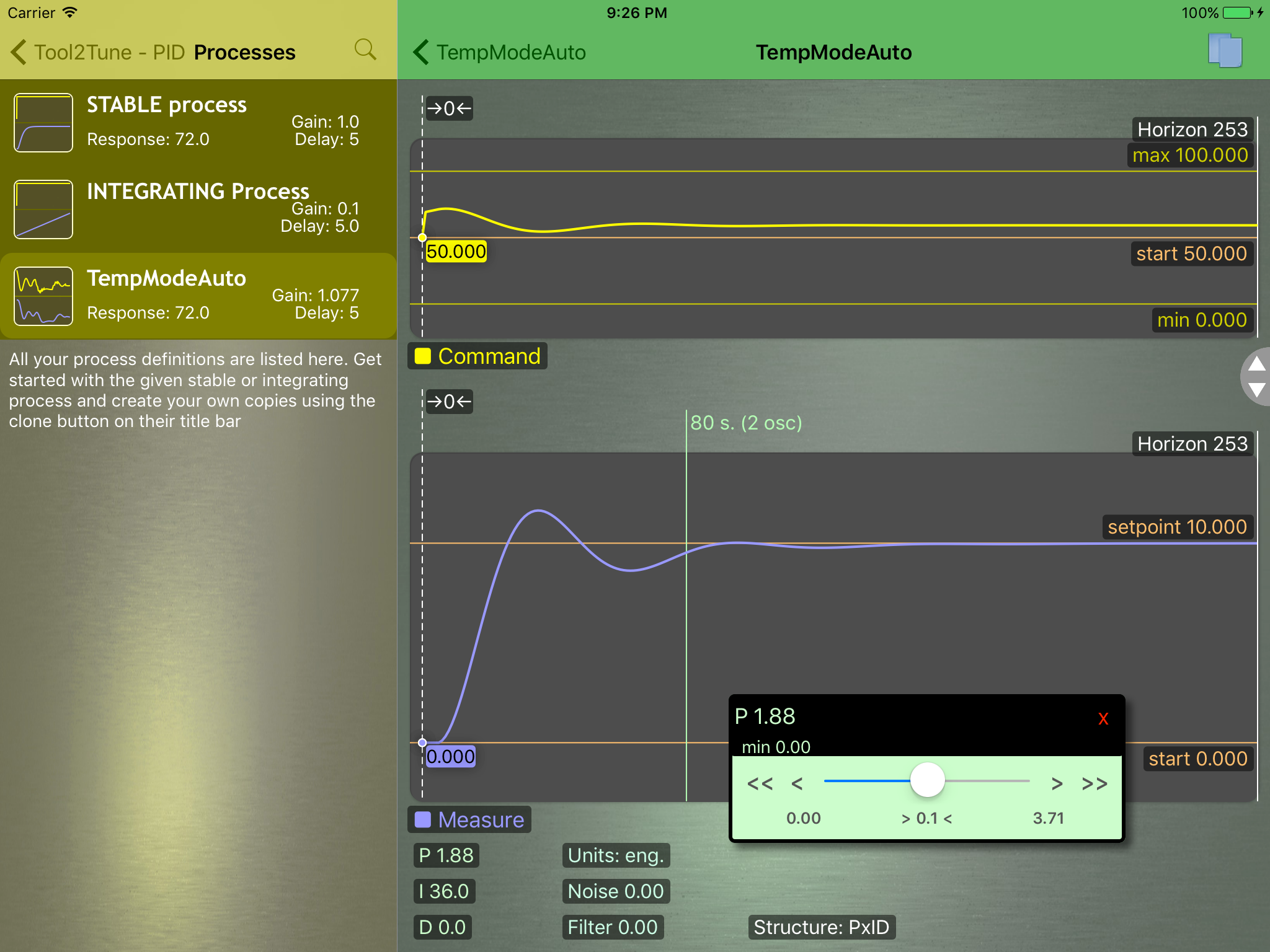Edit Measure start 0.000 value
The width and height of the screenshot is (1270, 952).
(x=1198, y=759)
